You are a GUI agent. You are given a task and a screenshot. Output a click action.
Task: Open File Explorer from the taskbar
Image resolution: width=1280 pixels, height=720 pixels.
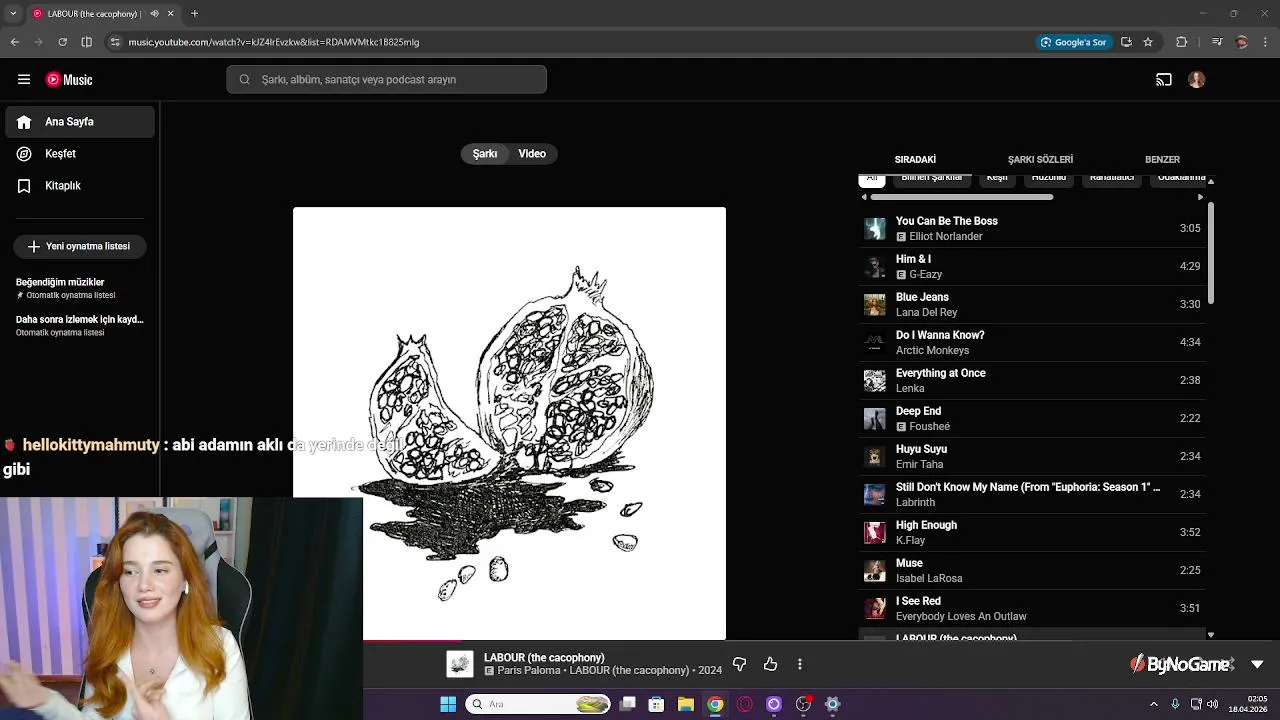(686, 704)
